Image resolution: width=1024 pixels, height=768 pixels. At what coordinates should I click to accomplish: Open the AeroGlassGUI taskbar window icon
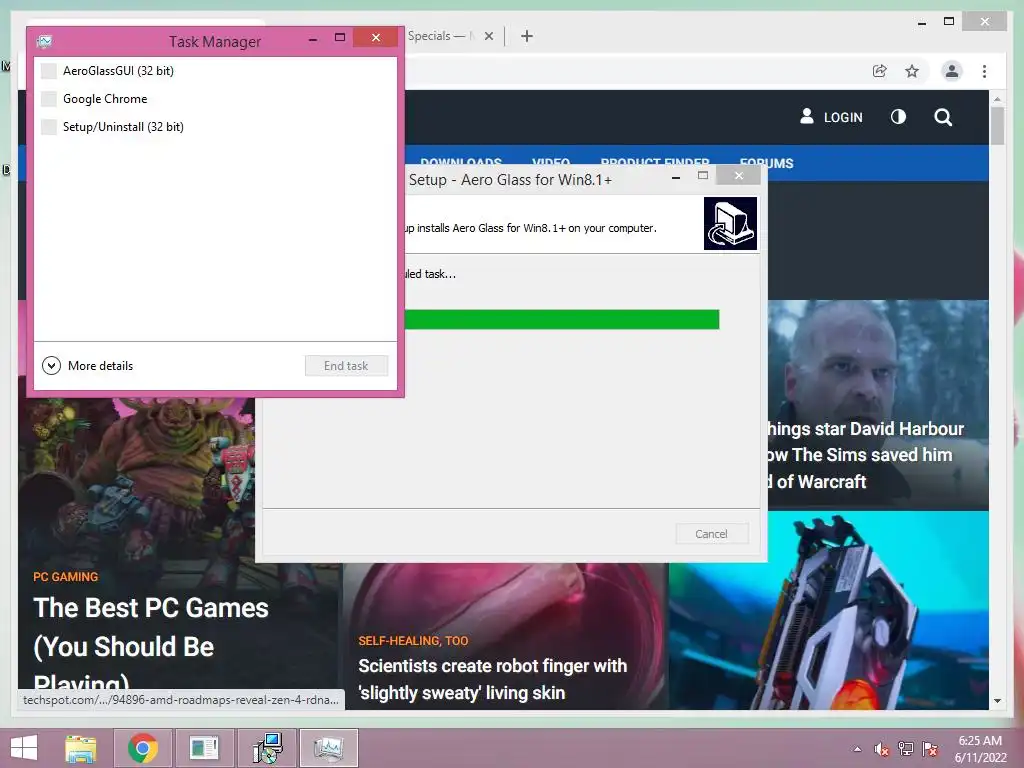pos(204,748)
